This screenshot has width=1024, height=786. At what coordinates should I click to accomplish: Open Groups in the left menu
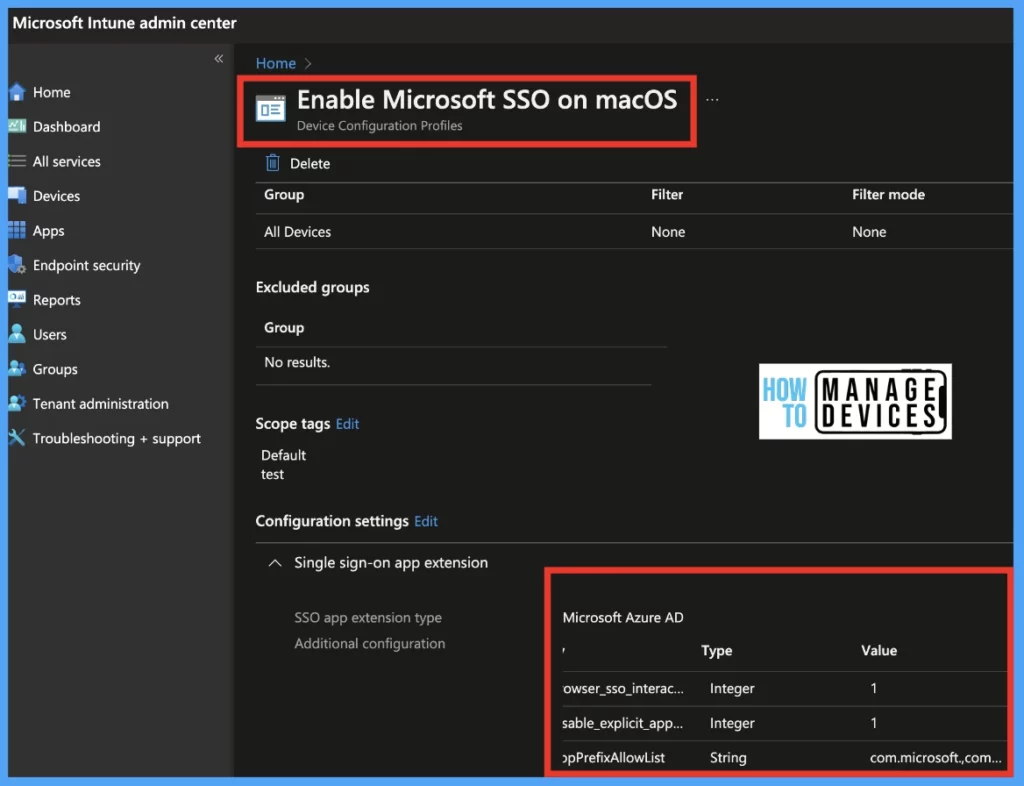55,369
